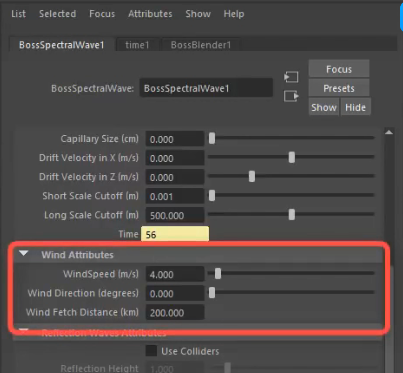Viewport: 403px width, 373px height.
Task: Click the Focus button
Action: click(339, 69)
